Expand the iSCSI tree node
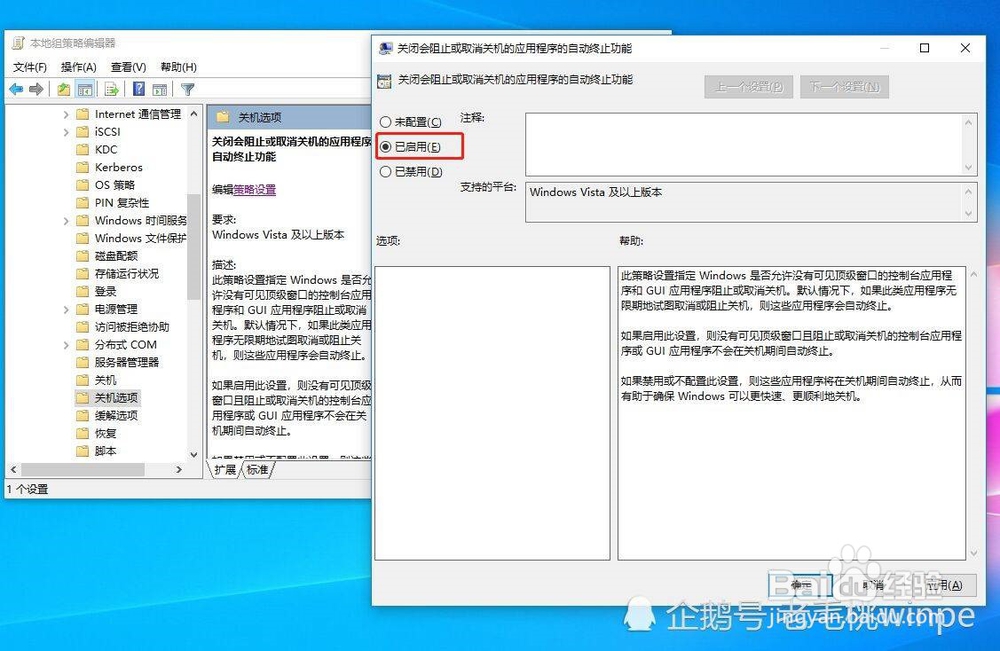This screenshot has width=1000, height=651. [x=66, y=132]
